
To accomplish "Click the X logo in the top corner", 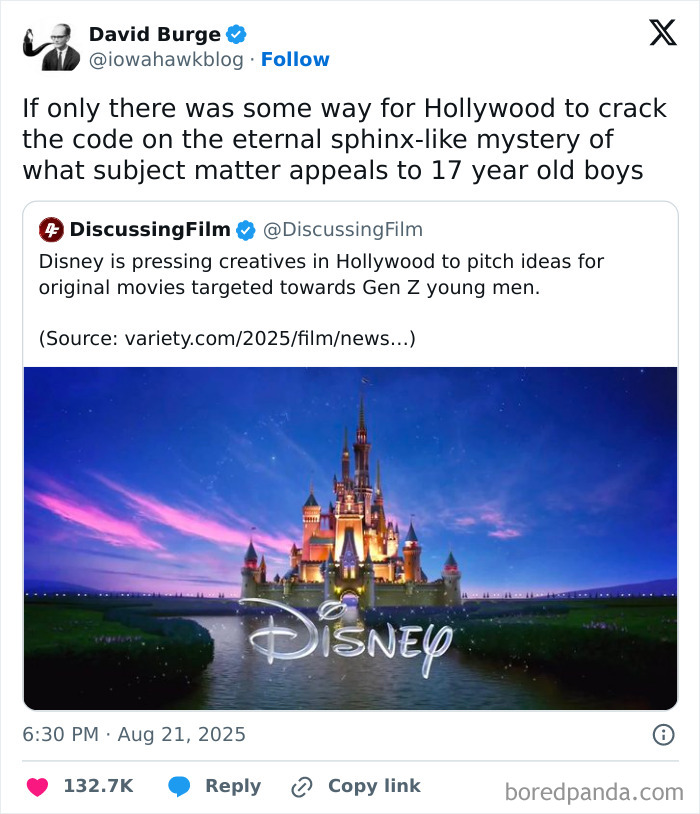I will pyautogui.click(x=664, y=34).
